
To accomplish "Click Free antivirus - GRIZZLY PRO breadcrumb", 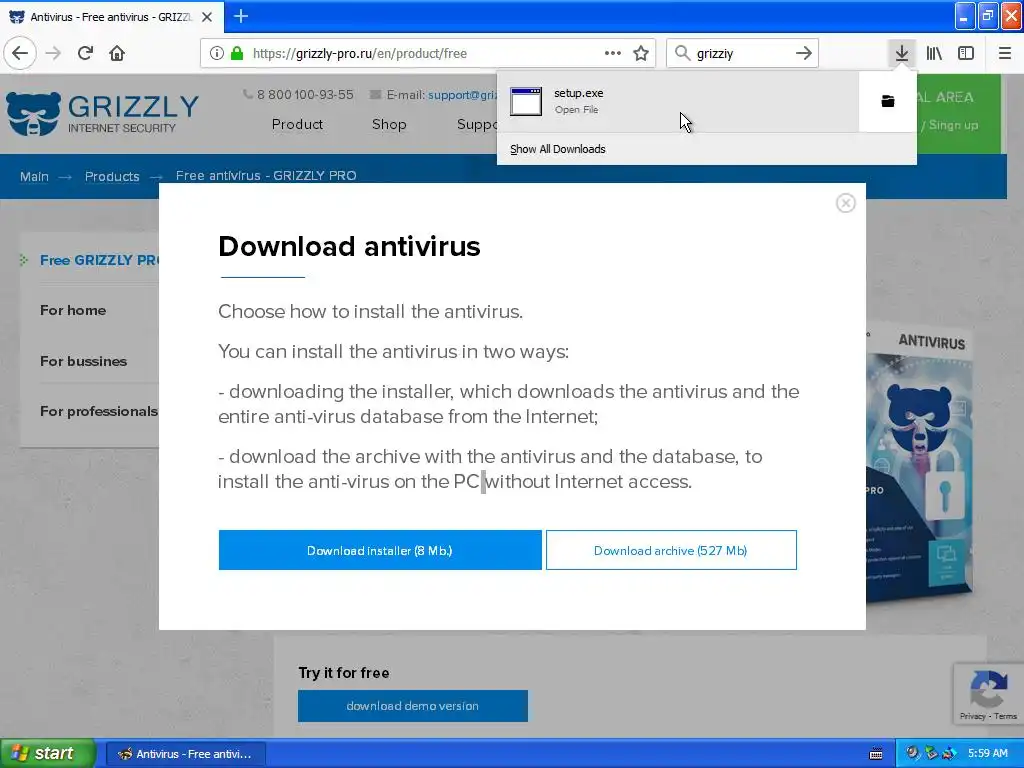I will pos(266,176).
